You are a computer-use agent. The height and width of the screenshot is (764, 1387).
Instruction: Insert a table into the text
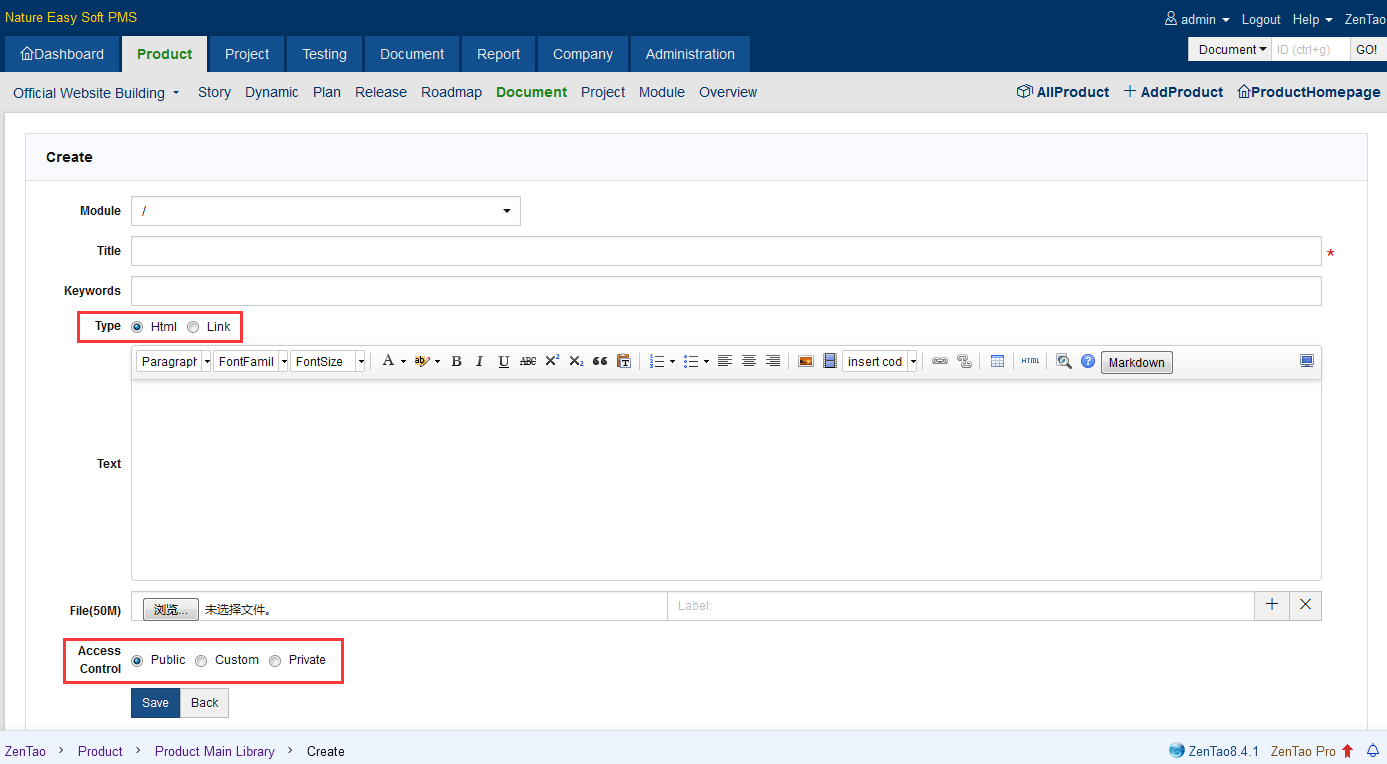click(x=997, y=362)
